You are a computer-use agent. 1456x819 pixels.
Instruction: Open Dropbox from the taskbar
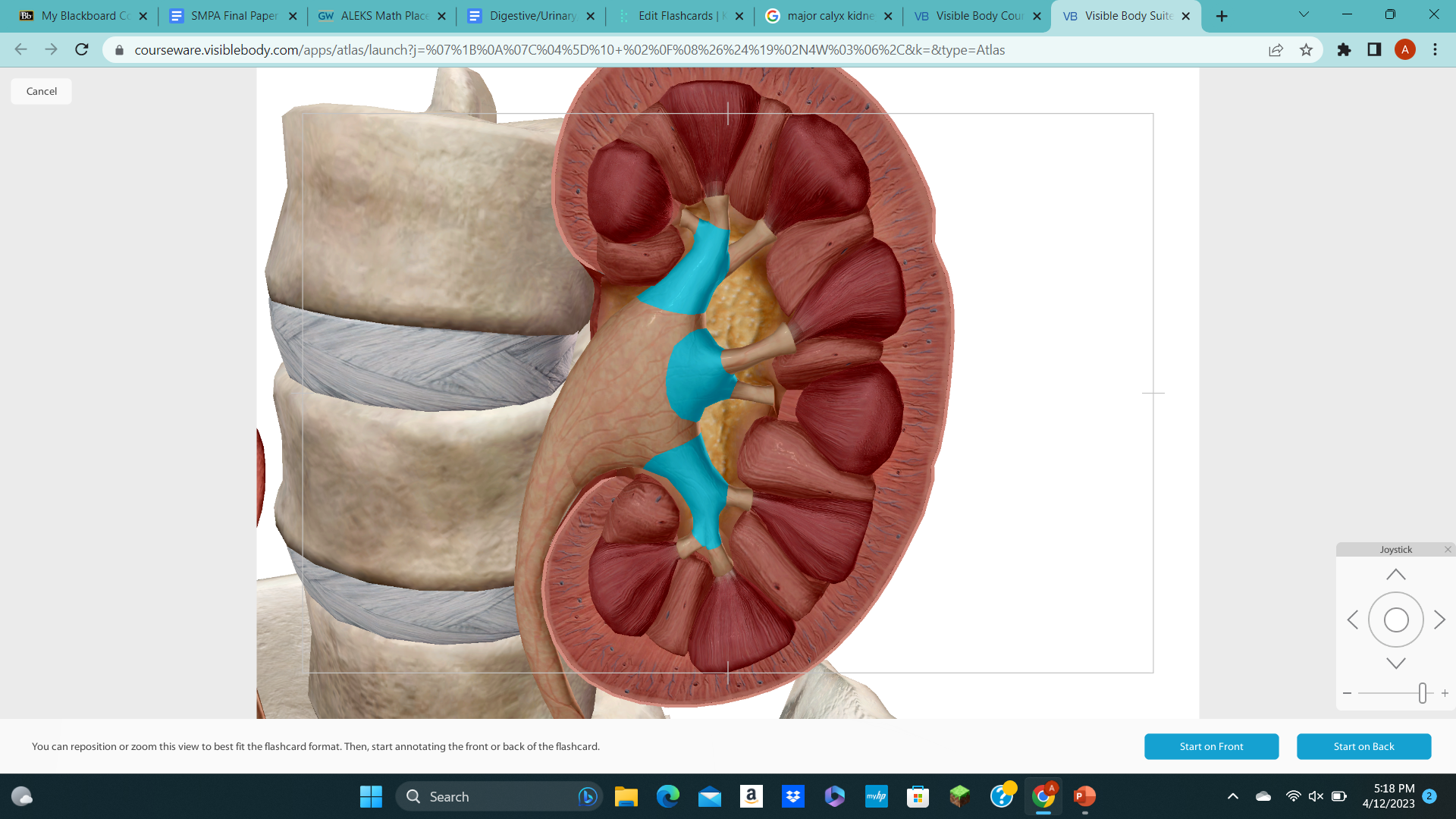793,796
